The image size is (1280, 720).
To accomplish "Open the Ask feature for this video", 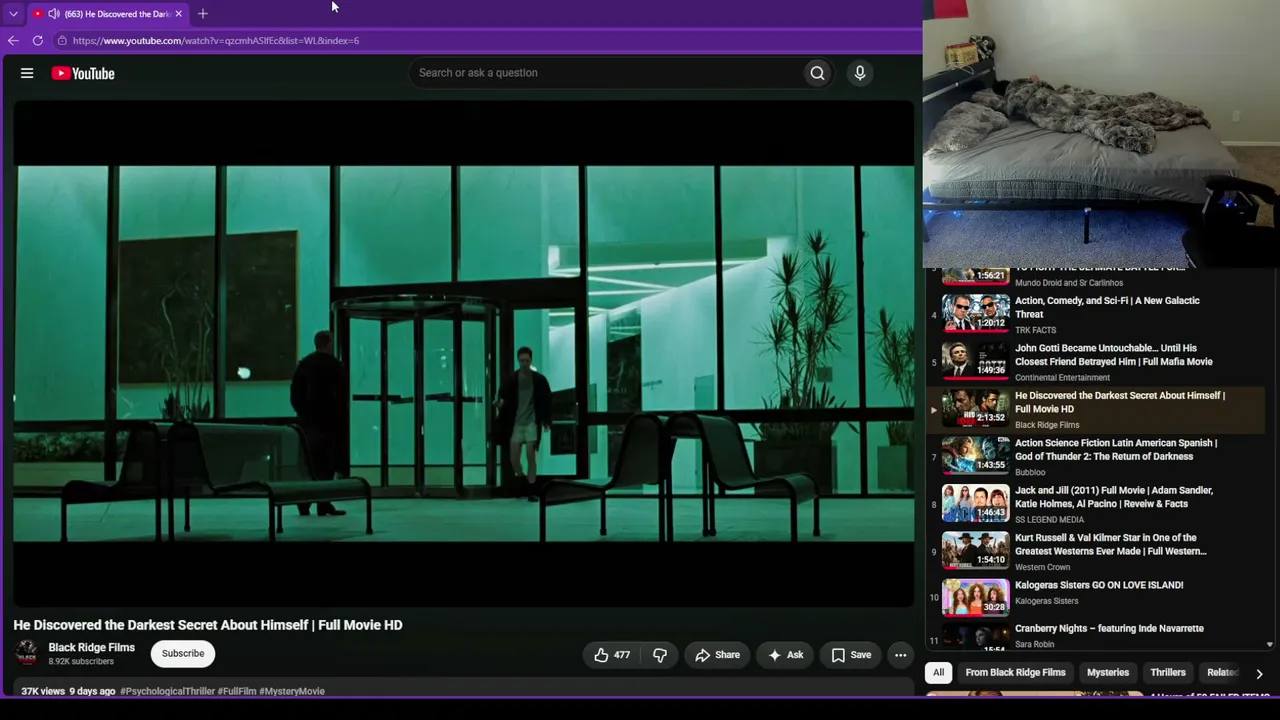I will pyautogui.click(x=786, y=655).
